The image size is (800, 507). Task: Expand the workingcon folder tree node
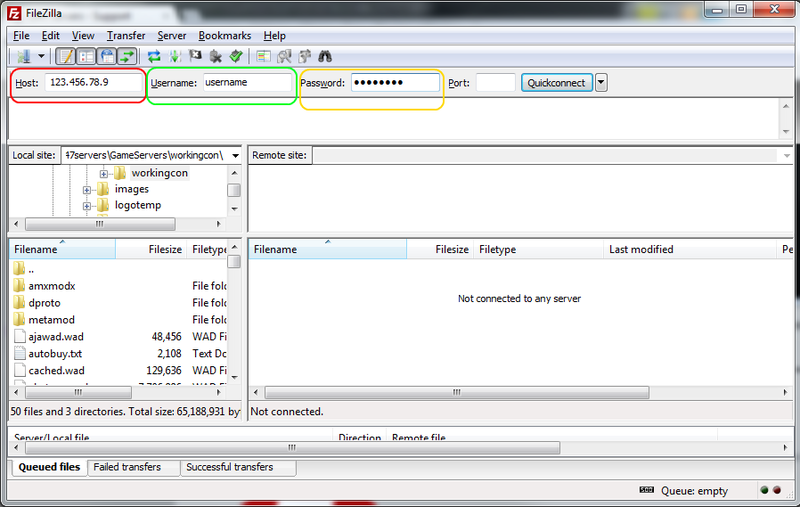104,174
